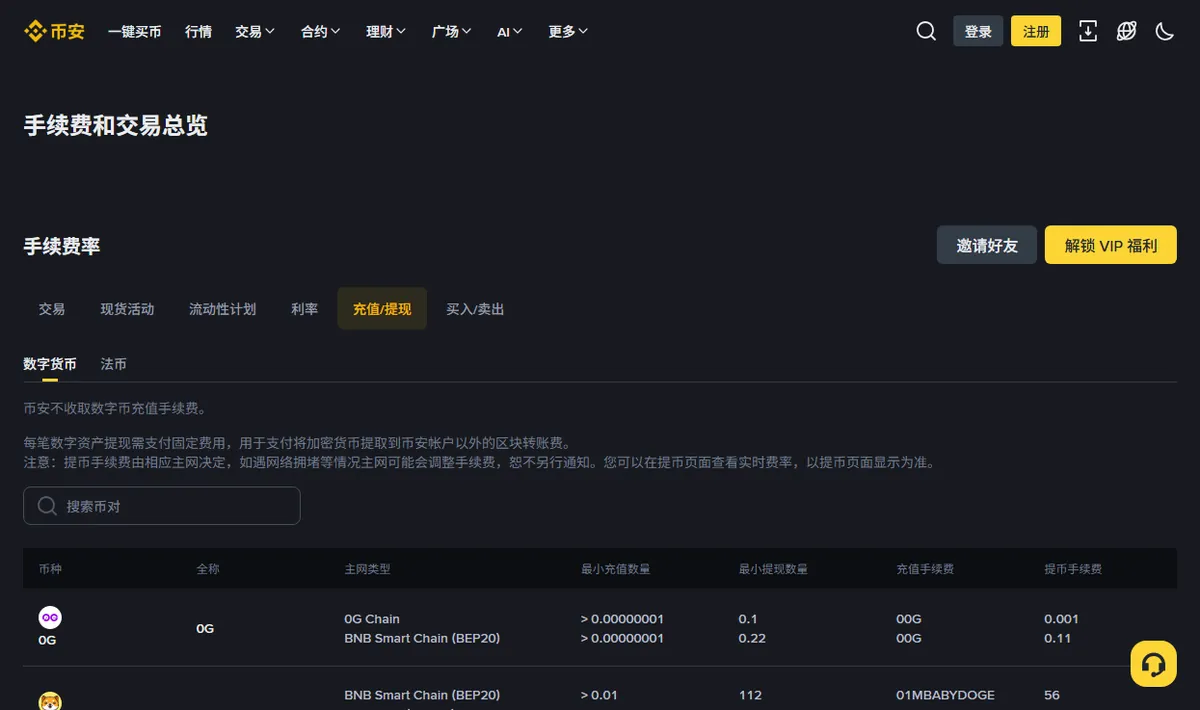The image size is (1200, 710).
Task: Switch to the 交易 fee tab
Action: [52, 309]
